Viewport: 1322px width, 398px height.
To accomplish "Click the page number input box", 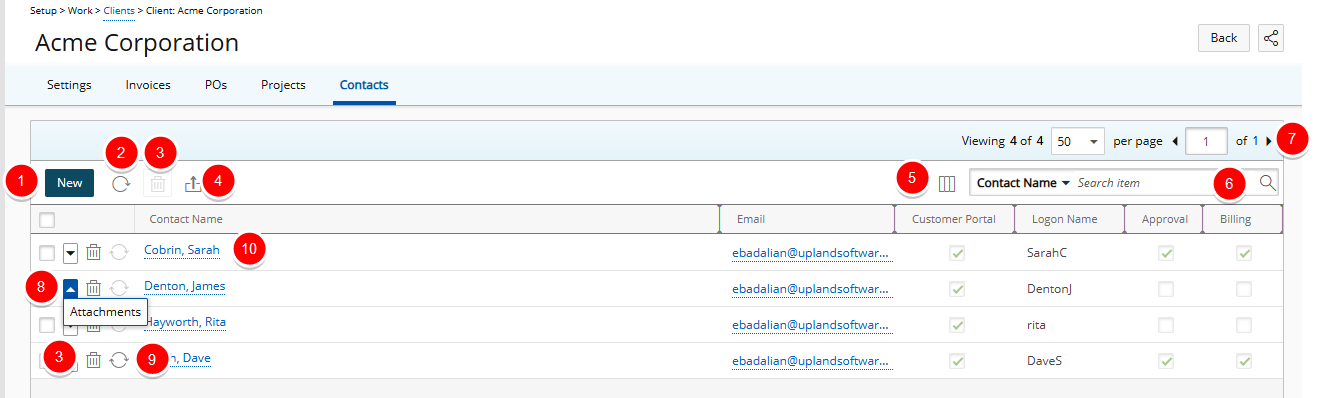I will pos(1206,142).
